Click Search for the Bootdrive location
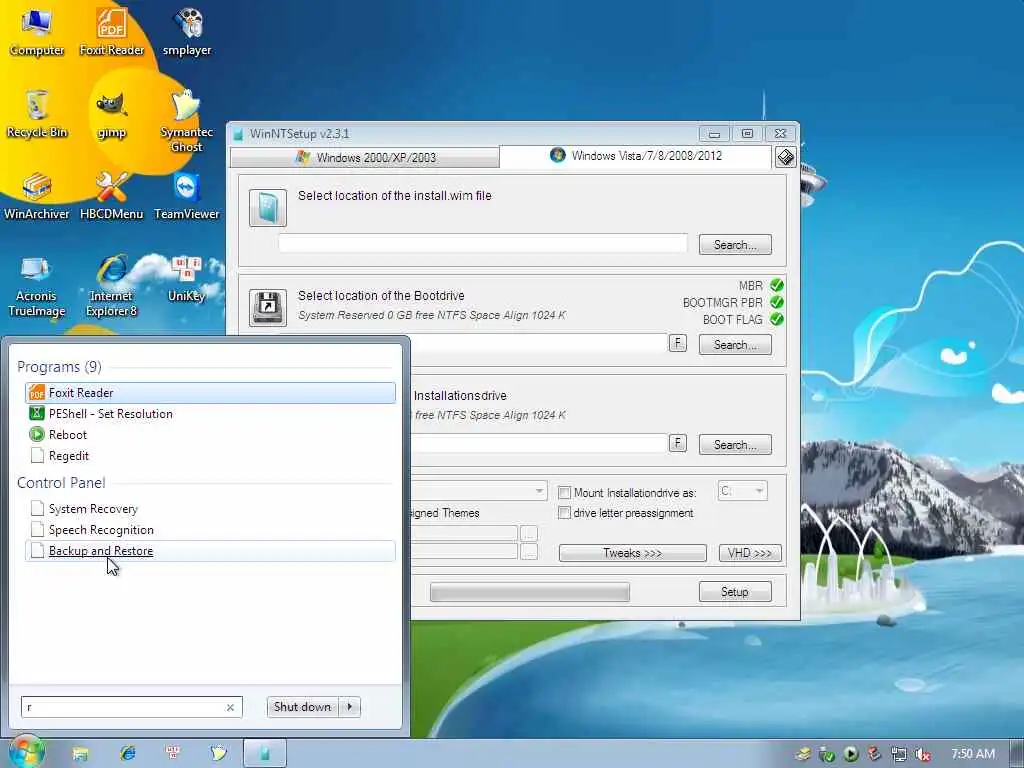 (735, 345)
